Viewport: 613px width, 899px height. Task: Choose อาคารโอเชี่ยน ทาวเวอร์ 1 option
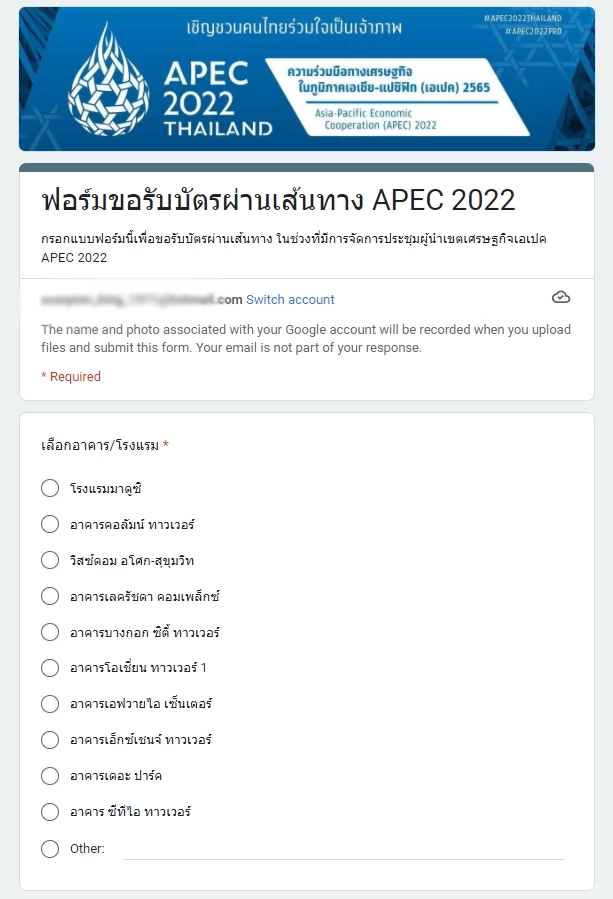click(50, 668)
